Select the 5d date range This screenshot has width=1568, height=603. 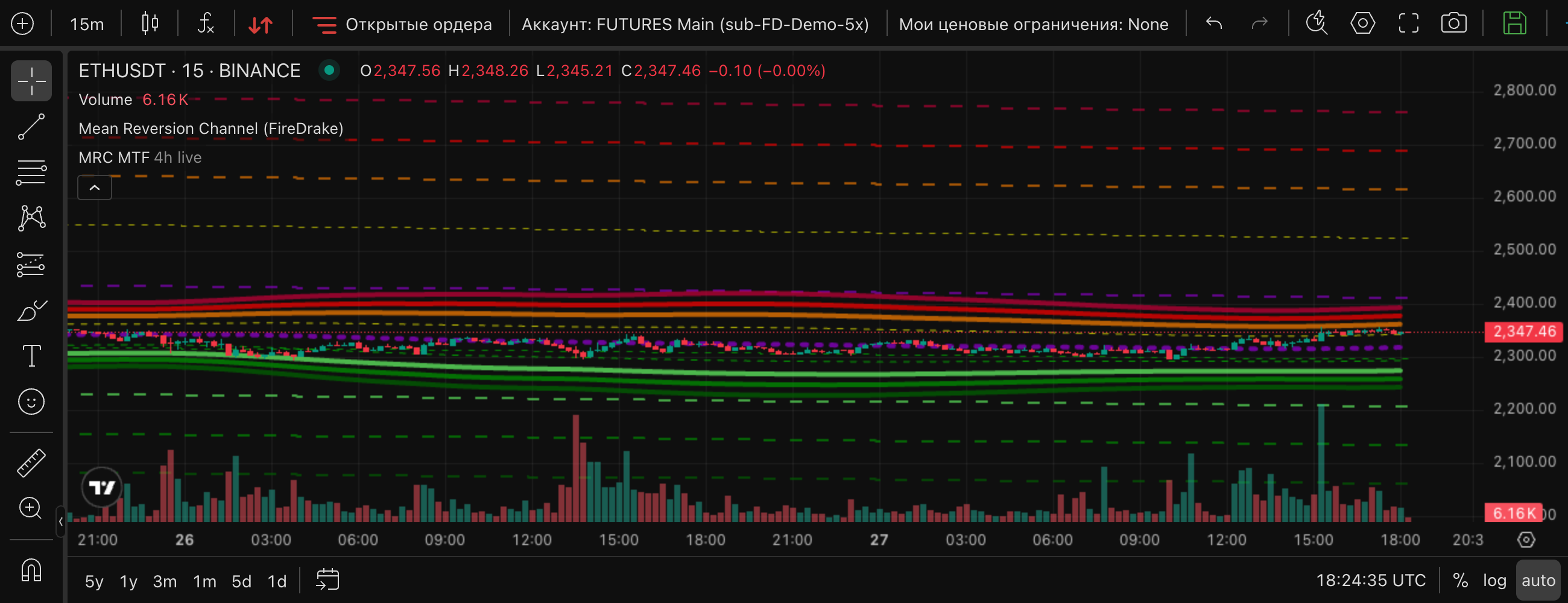242,581
